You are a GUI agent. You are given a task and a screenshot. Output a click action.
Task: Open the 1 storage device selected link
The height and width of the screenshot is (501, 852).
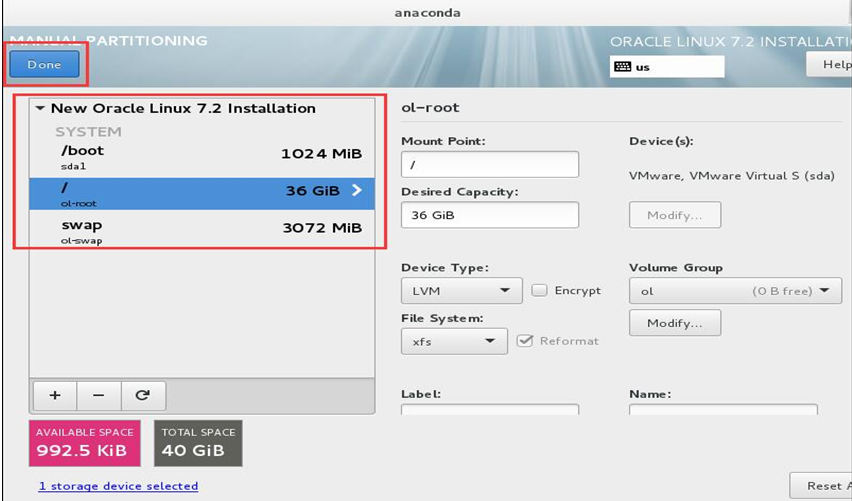click(118, 486)
